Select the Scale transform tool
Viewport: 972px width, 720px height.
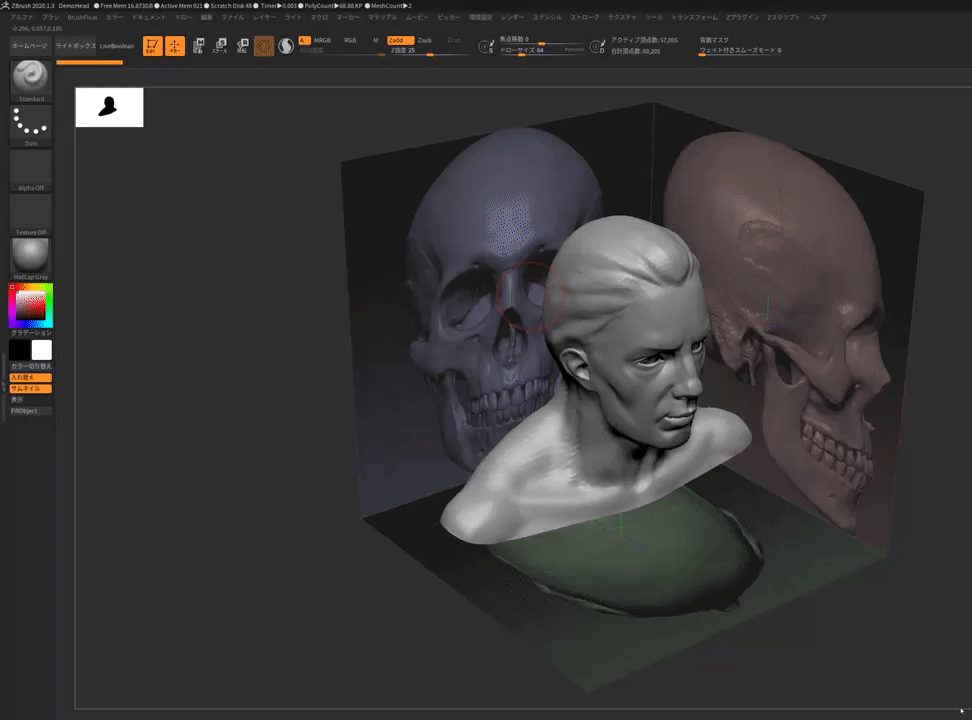[220, 46]
